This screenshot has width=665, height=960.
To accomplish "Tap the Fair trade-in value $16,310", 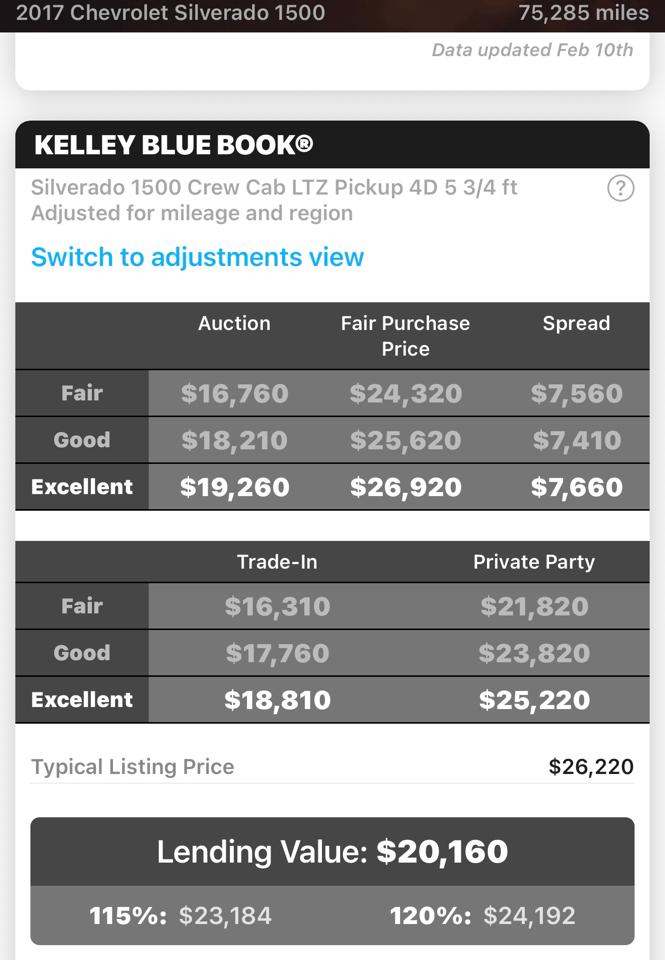I will (x=277, y=606).
